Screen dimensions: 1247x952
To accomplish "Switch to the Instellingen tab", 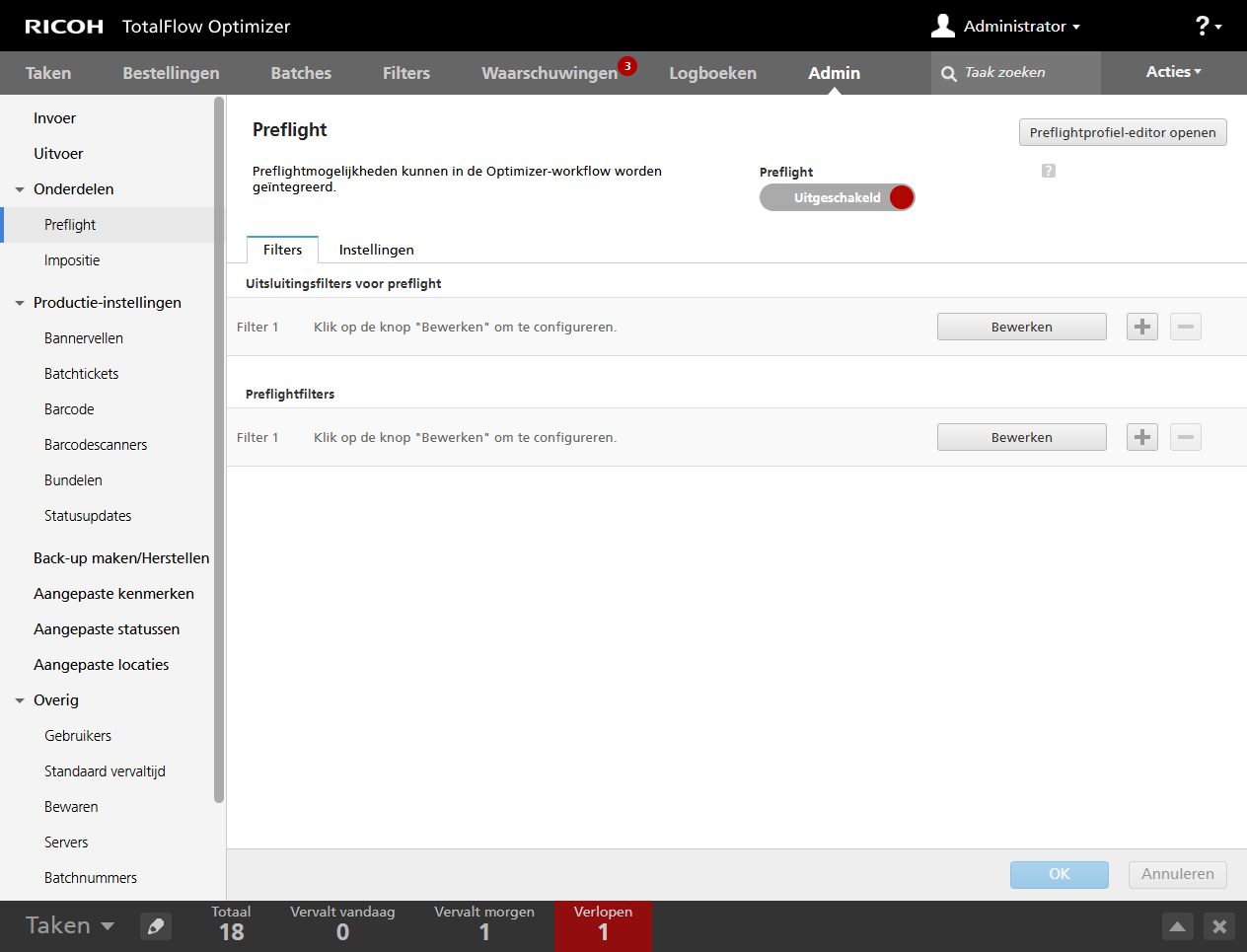I will click(x=376, y=250).
